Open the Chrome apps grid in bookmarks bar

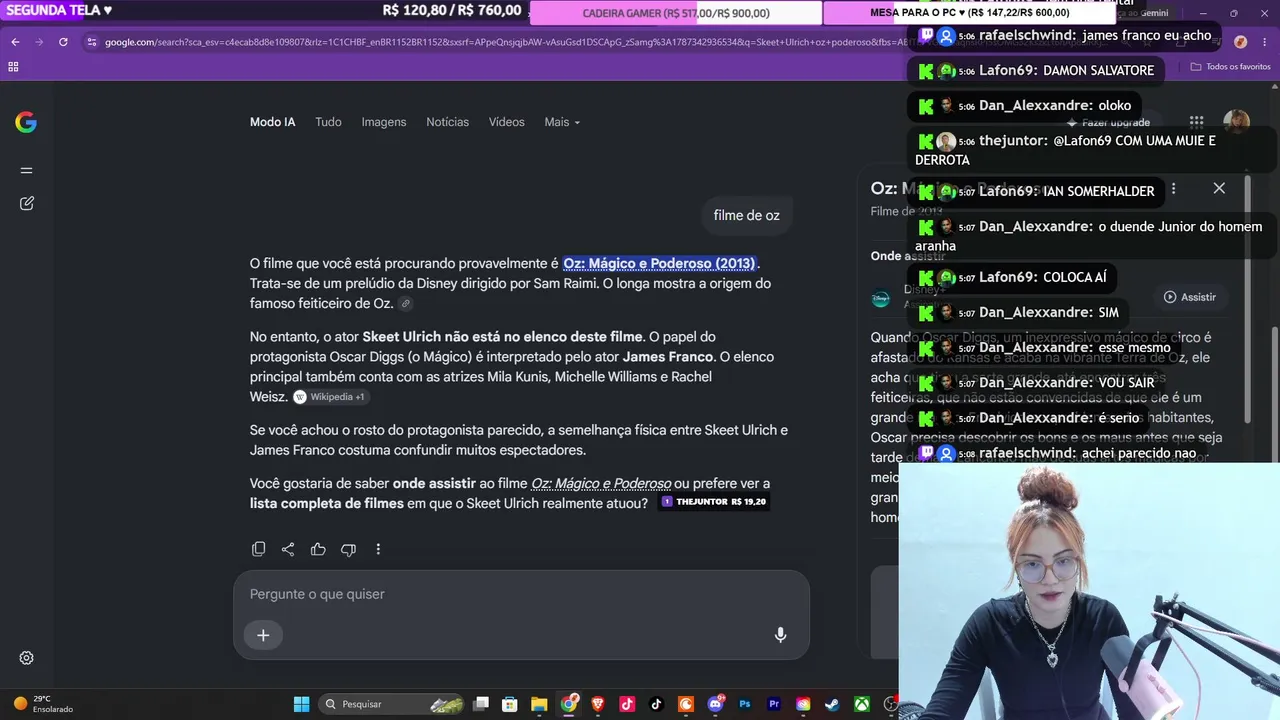click(13, 67)
